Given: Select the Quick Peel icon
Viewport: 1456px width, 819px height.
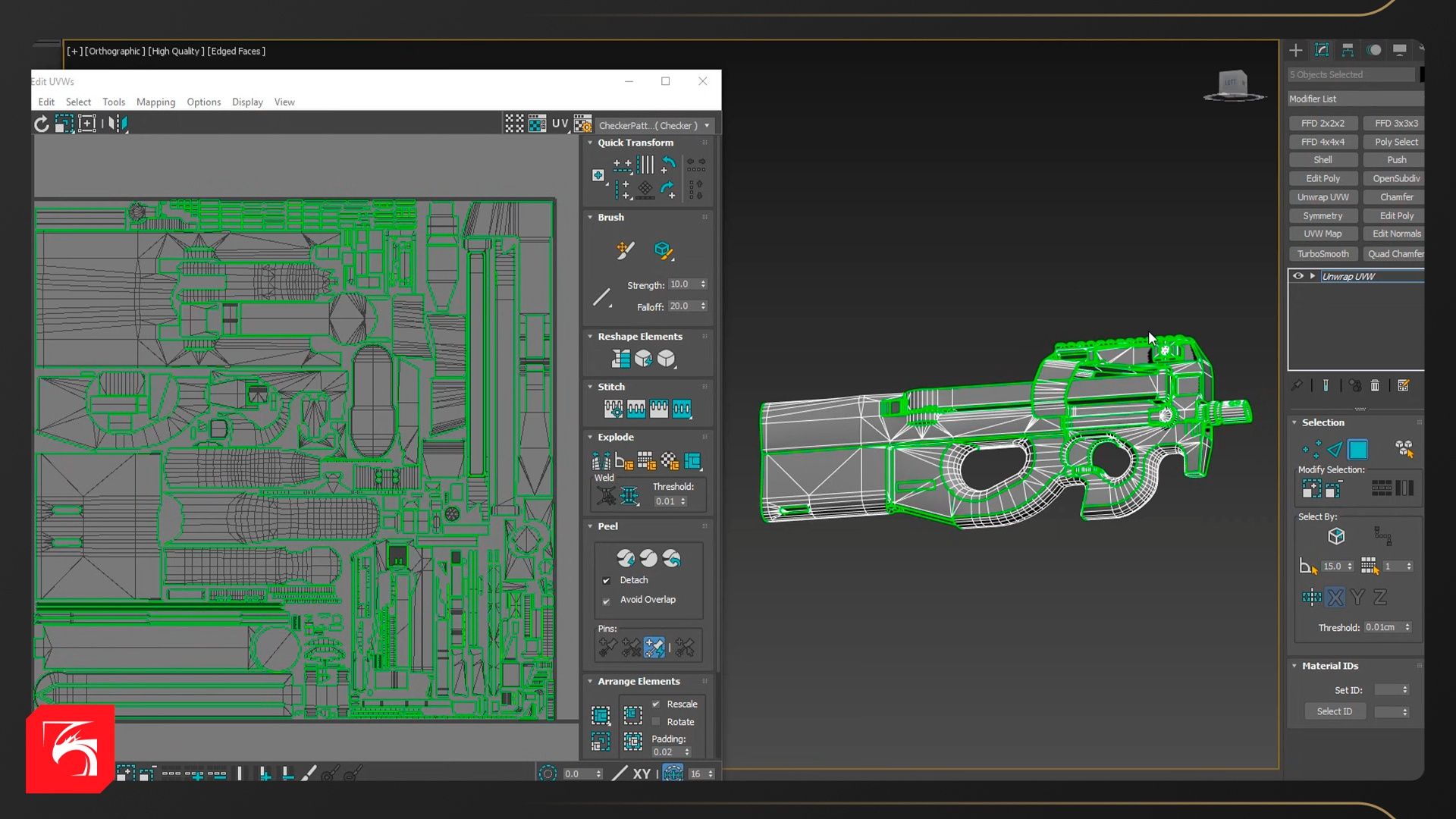Looking at the screenshot, I should point(626,559).
